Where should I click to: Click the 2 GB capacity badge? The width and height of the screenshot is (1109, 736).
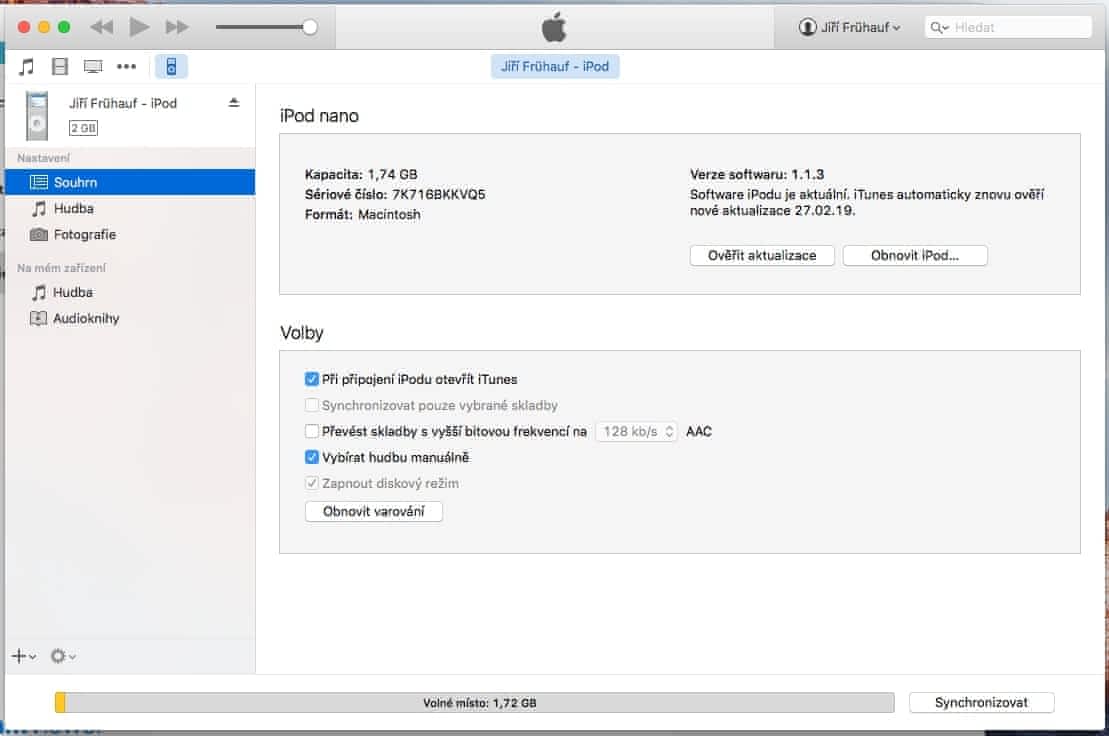[83, 128]
